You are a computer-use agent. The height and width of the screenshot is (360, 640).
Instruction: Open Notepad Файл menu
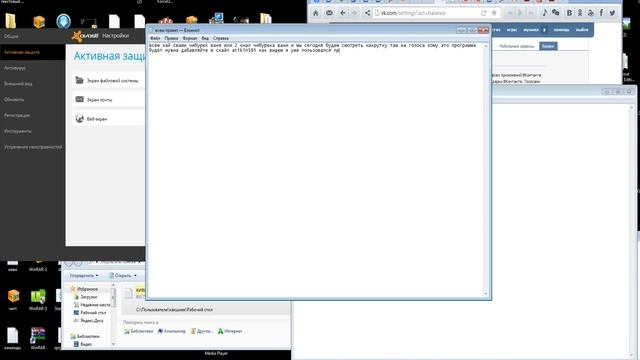coord(155,38)
